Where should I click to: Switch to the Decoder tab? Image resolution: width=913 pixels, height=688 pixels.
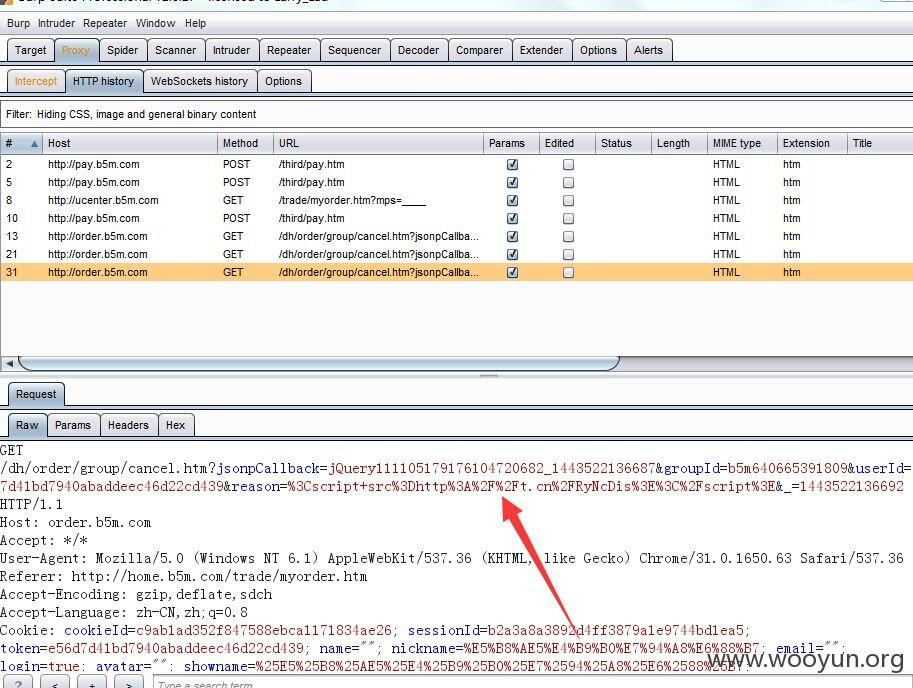pyautogui.click(x=418, y=50)
